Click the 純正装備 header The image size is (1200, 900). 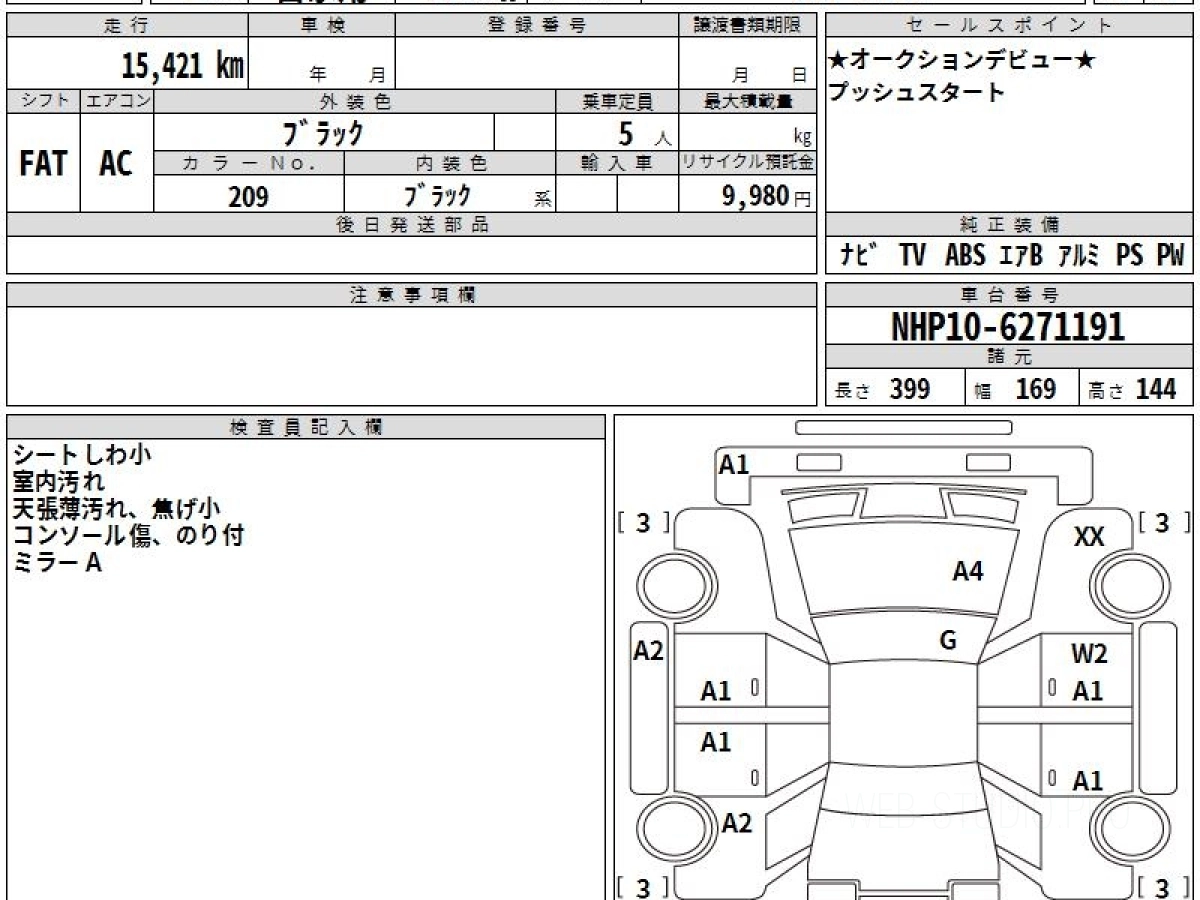tap(1009, 225)
